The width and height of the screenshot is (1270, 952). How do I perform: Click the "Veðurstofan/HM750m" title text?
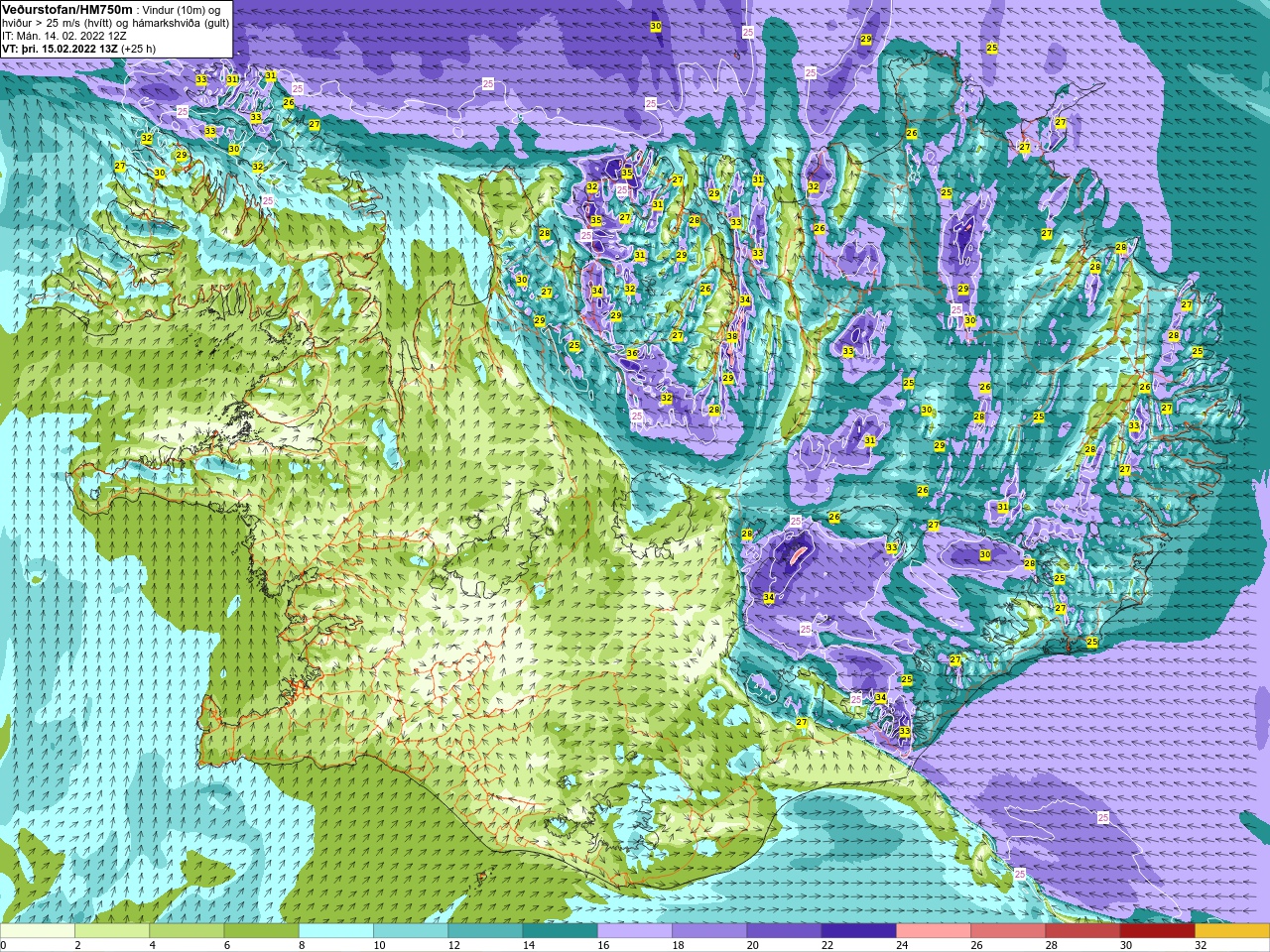coord(65,9)
